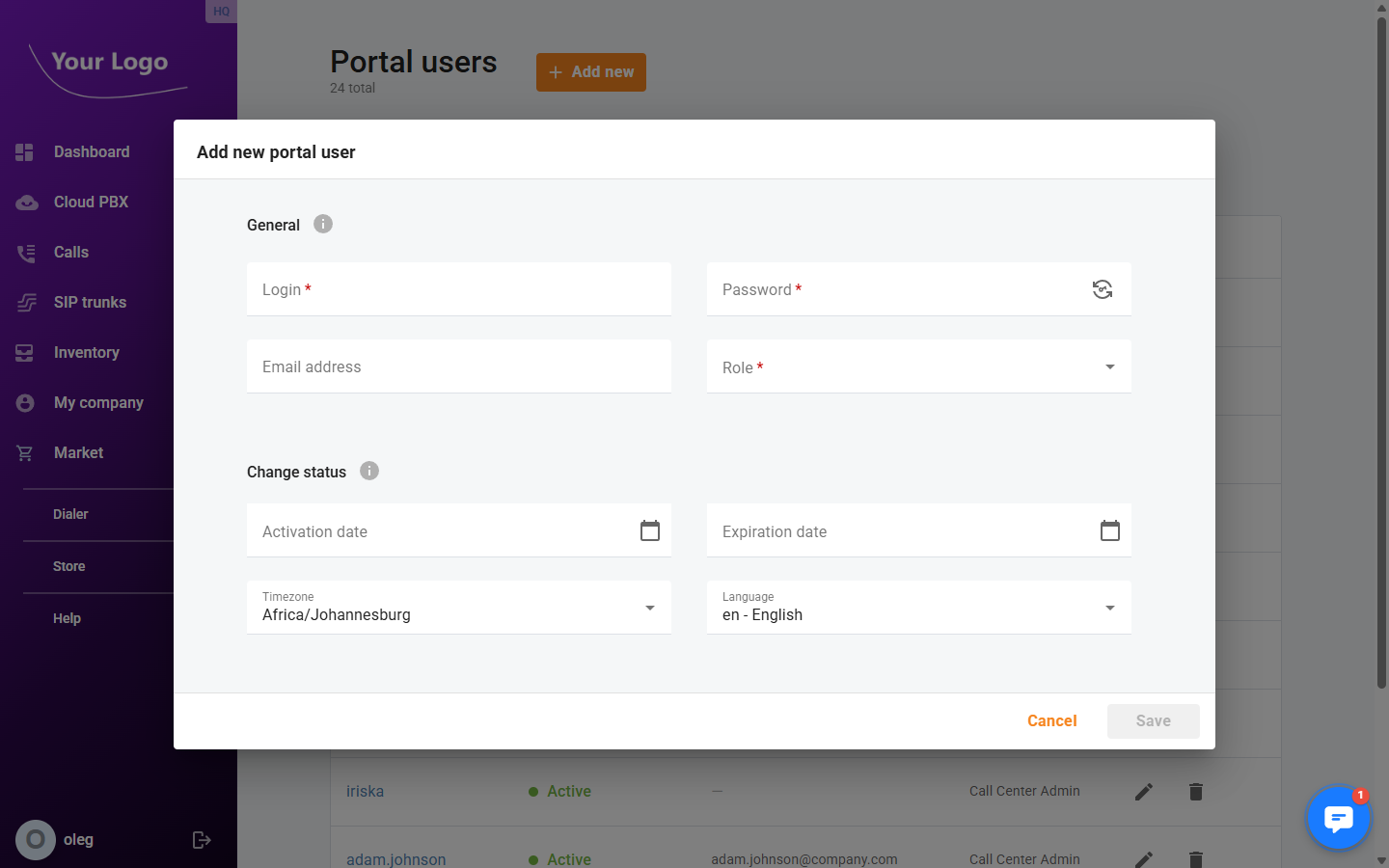The width and height of the screenshot is (1389, 868).
Task: Select My company in the sidebar
Action: pyautogui.click(x=97, y=402)
